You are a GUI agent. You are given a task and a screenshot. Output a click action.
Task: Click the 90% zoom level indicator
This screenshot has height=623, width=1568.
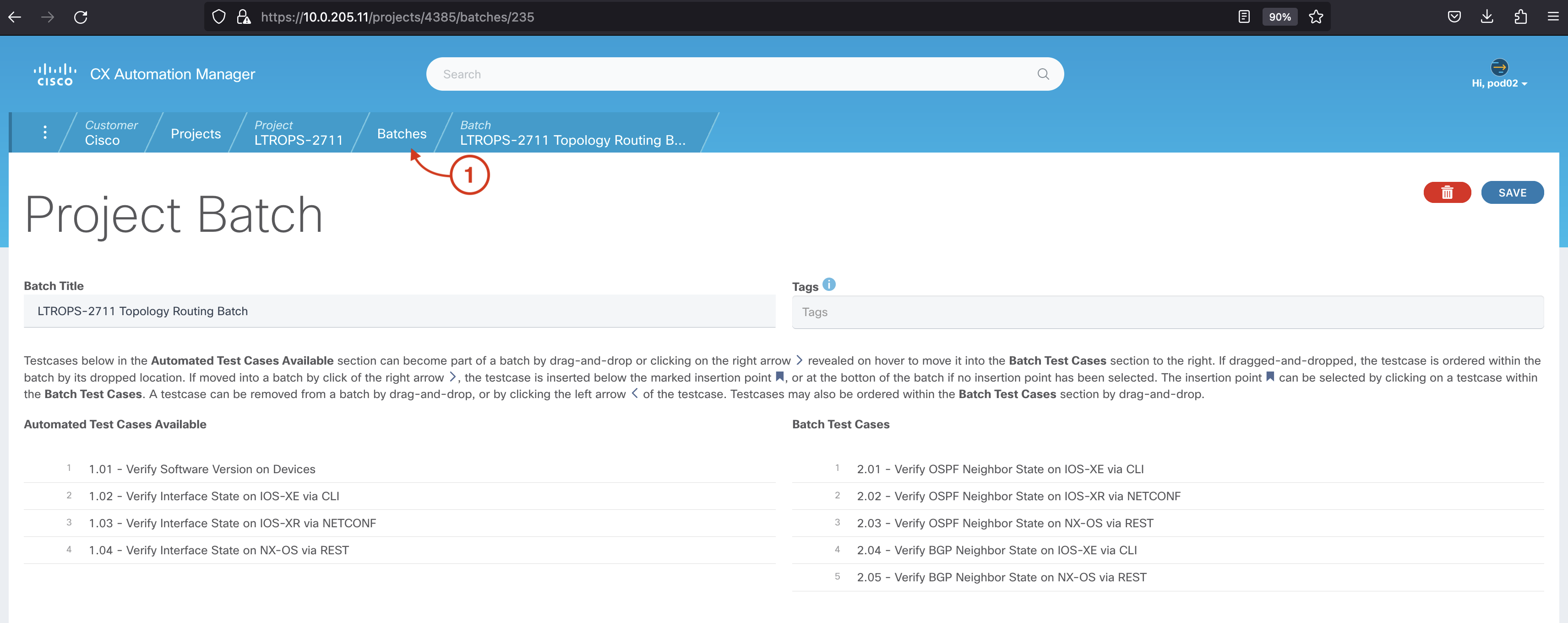point(1279,17)
